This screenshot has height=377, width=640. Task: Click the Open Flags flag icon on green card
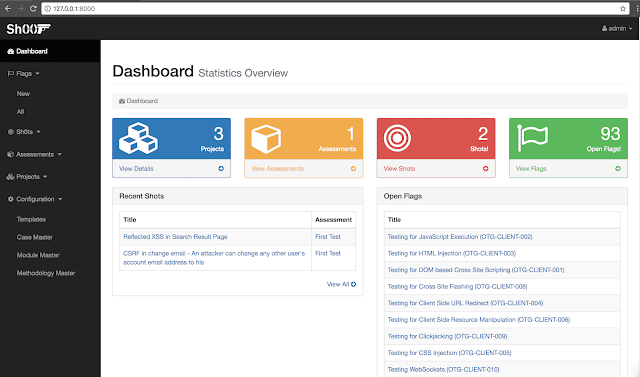click(532, 138)
